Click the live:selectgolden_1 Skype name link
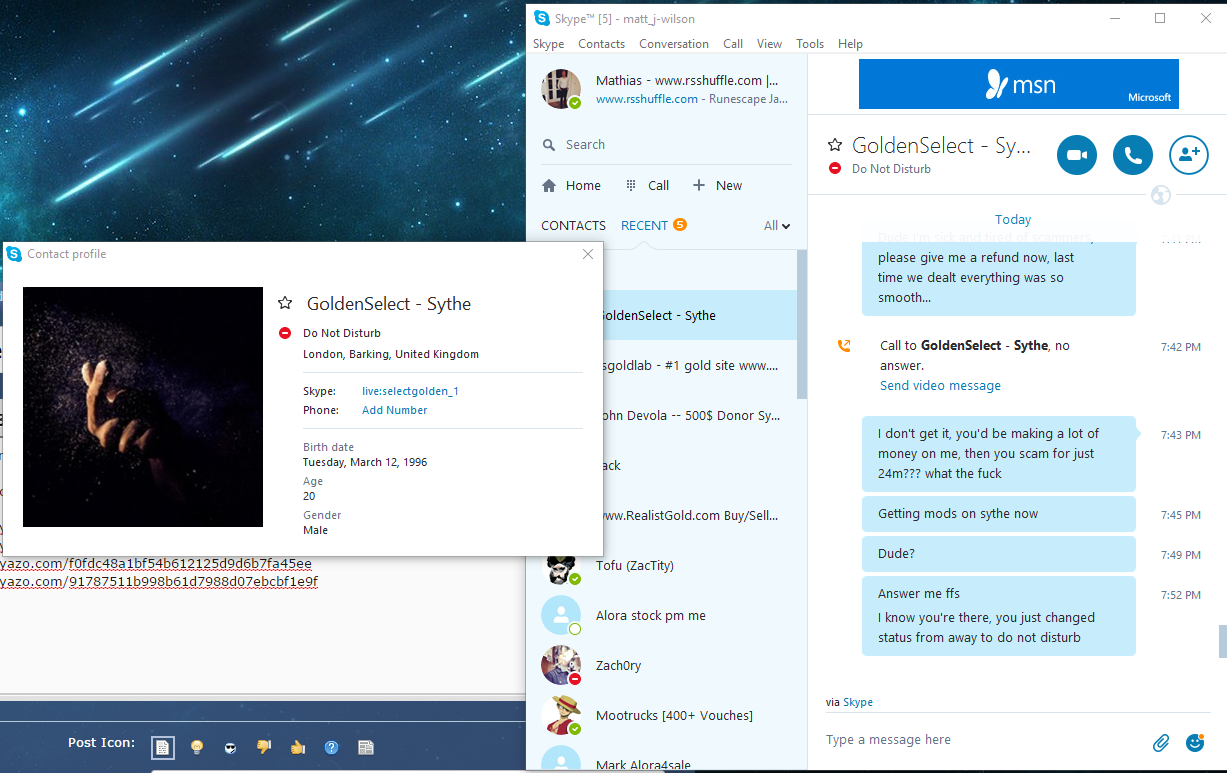This screenshot has height=773, width=1227. pyautogui.click(x=410, y=391)
